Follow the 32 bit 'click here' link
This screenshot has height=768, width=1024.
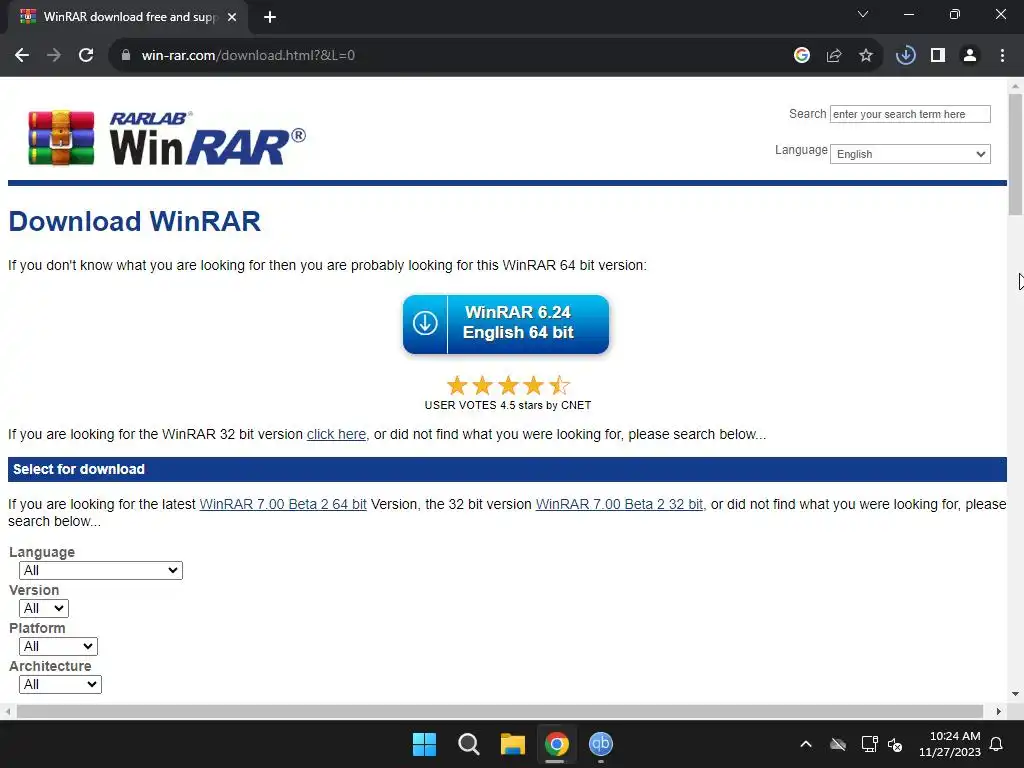click(336, 434)
